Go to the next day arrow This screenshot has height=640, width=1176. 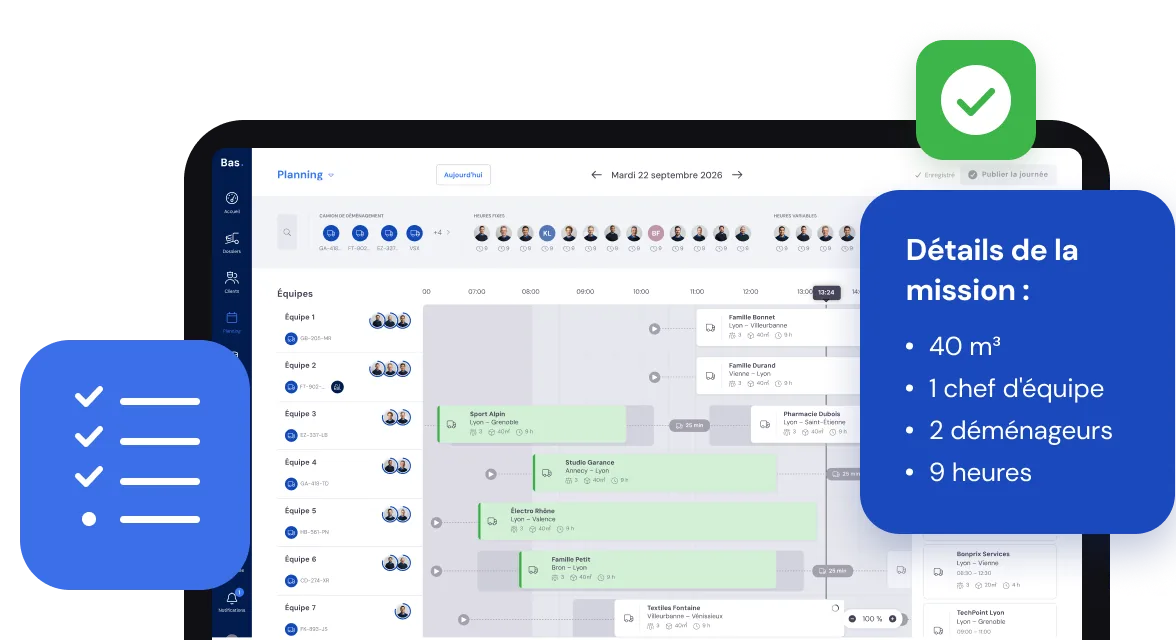[737, 175]
